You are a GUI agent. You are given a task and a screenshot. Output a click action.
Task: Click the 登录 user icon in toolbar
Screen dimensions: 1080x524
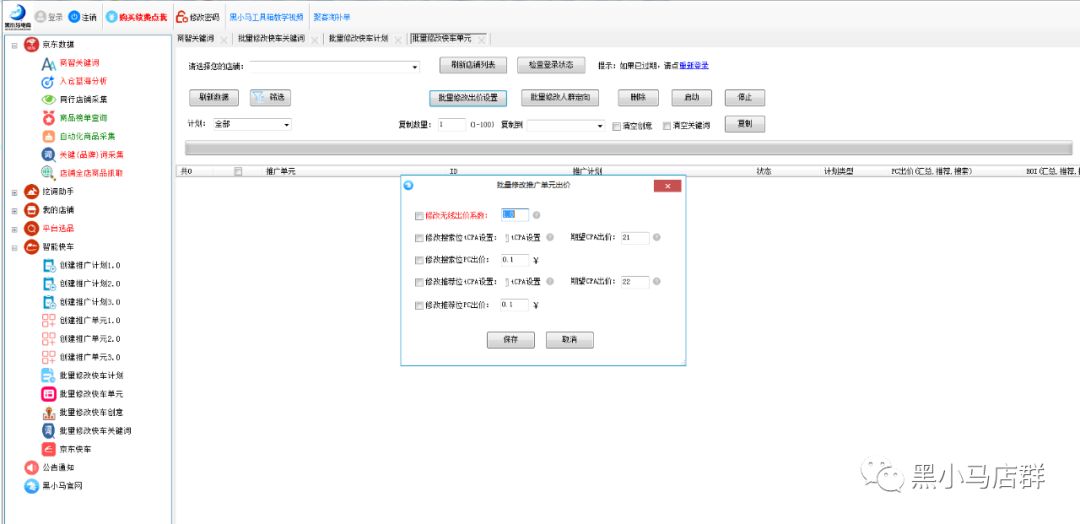(41, 17)
